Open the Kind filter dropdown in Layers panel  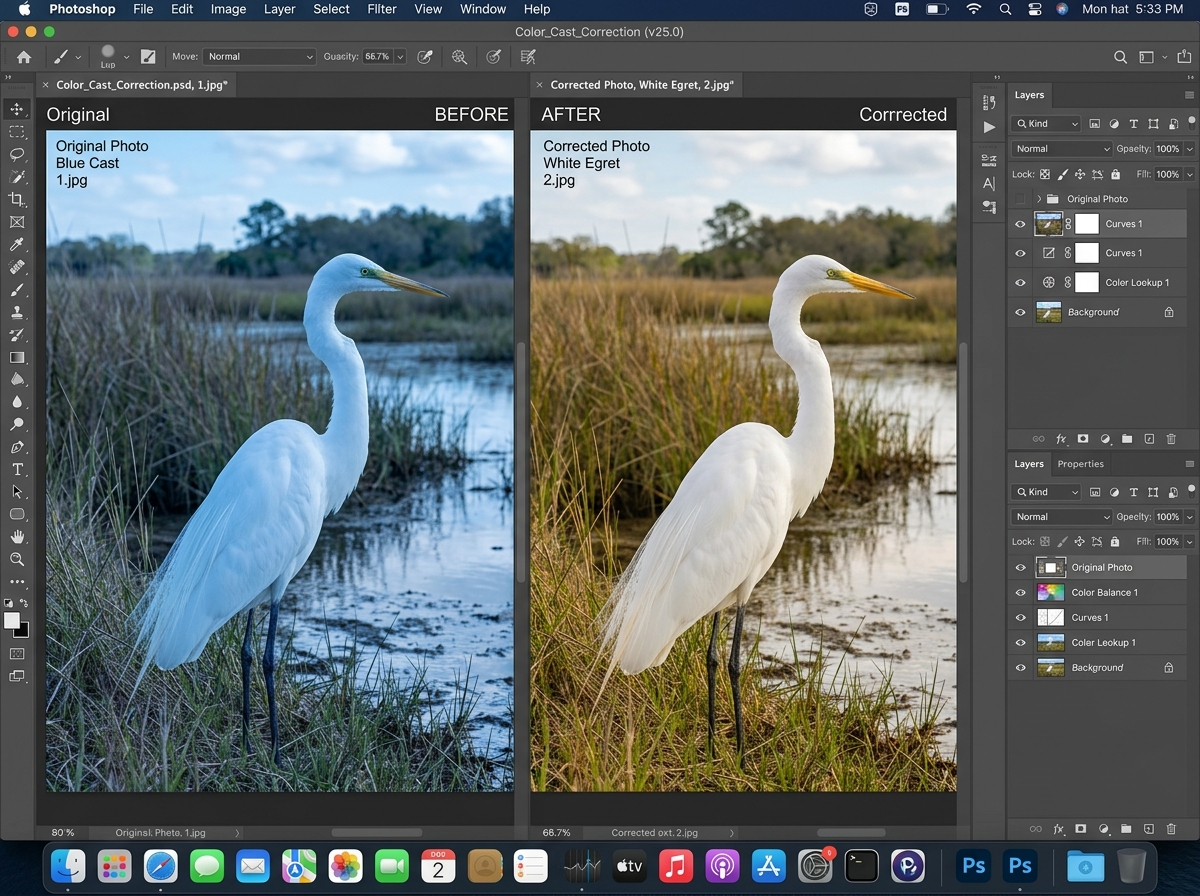(1046, 123)
